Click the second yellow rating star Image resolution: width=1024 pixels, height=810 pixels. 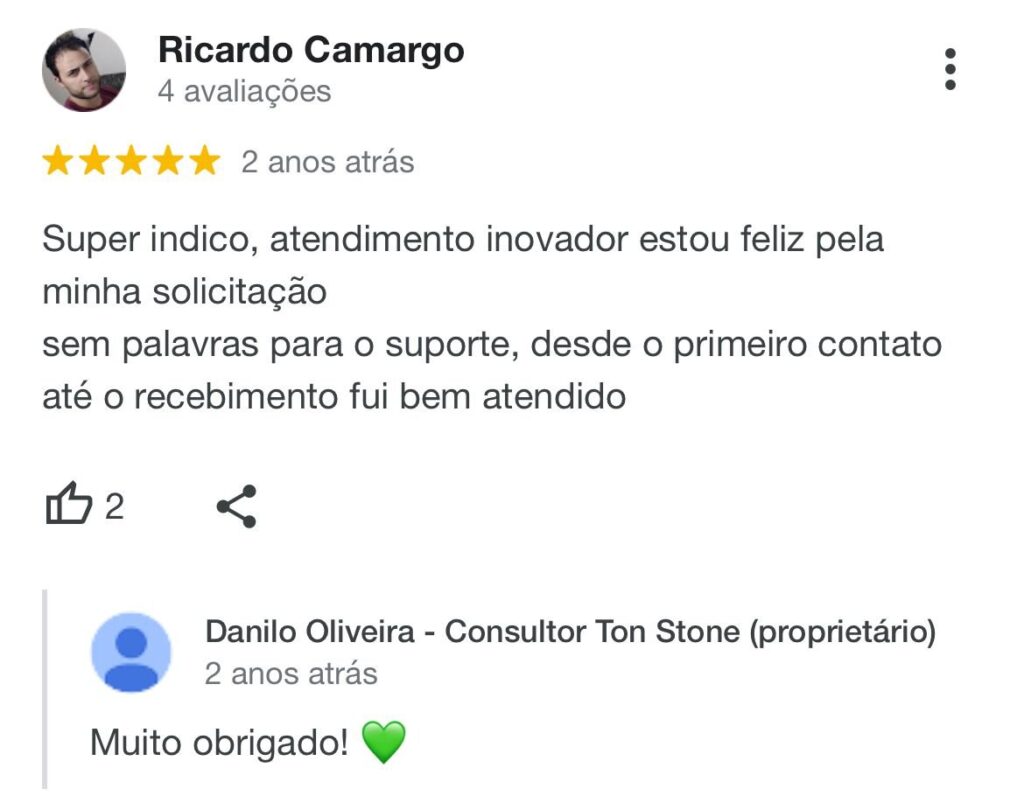[95, 161]
